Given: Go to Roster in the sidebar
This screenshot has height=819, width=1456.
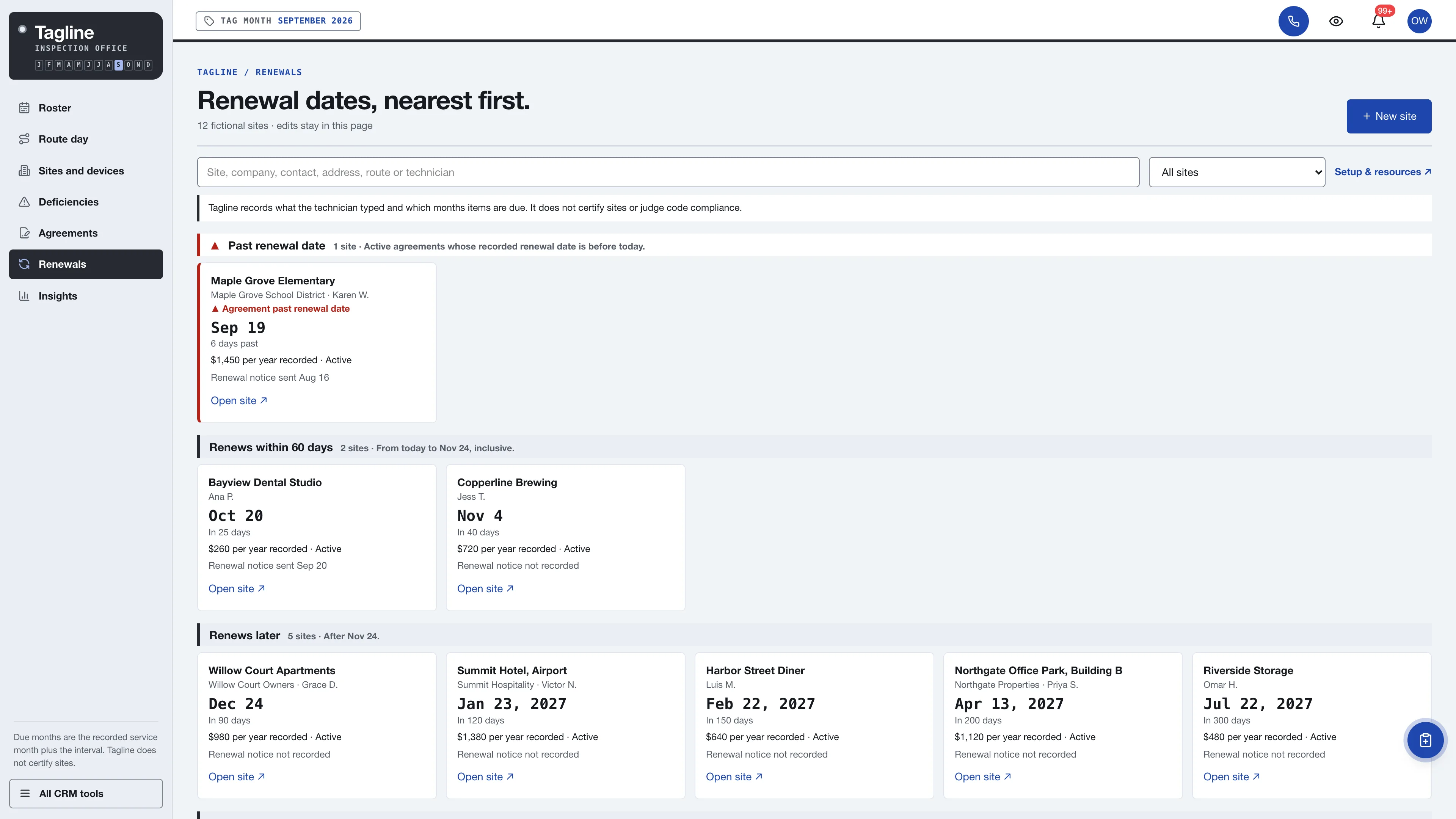Looking at the screenshot, I should [86, 108].
